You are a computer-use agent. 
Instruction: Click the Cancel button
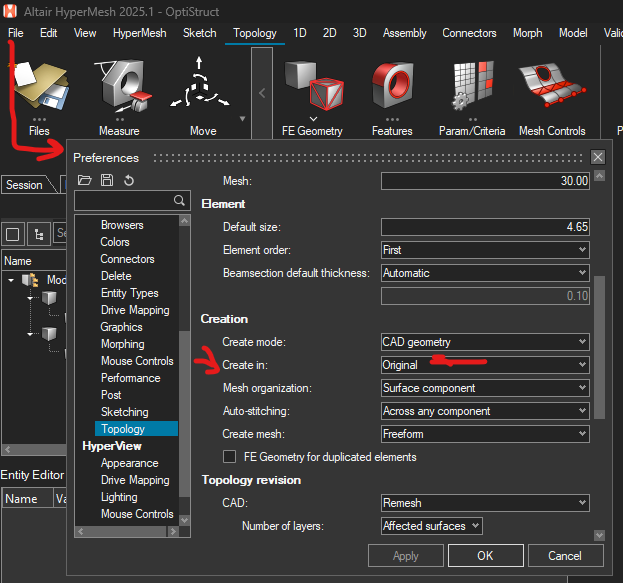(x=565, y=556)
